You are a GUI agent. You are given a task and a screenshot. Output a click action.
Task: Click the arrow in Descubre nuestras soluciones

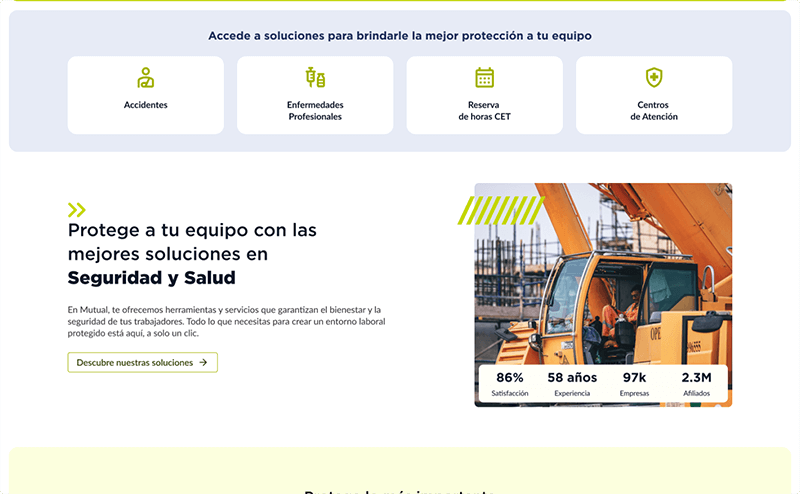[203, 362]
